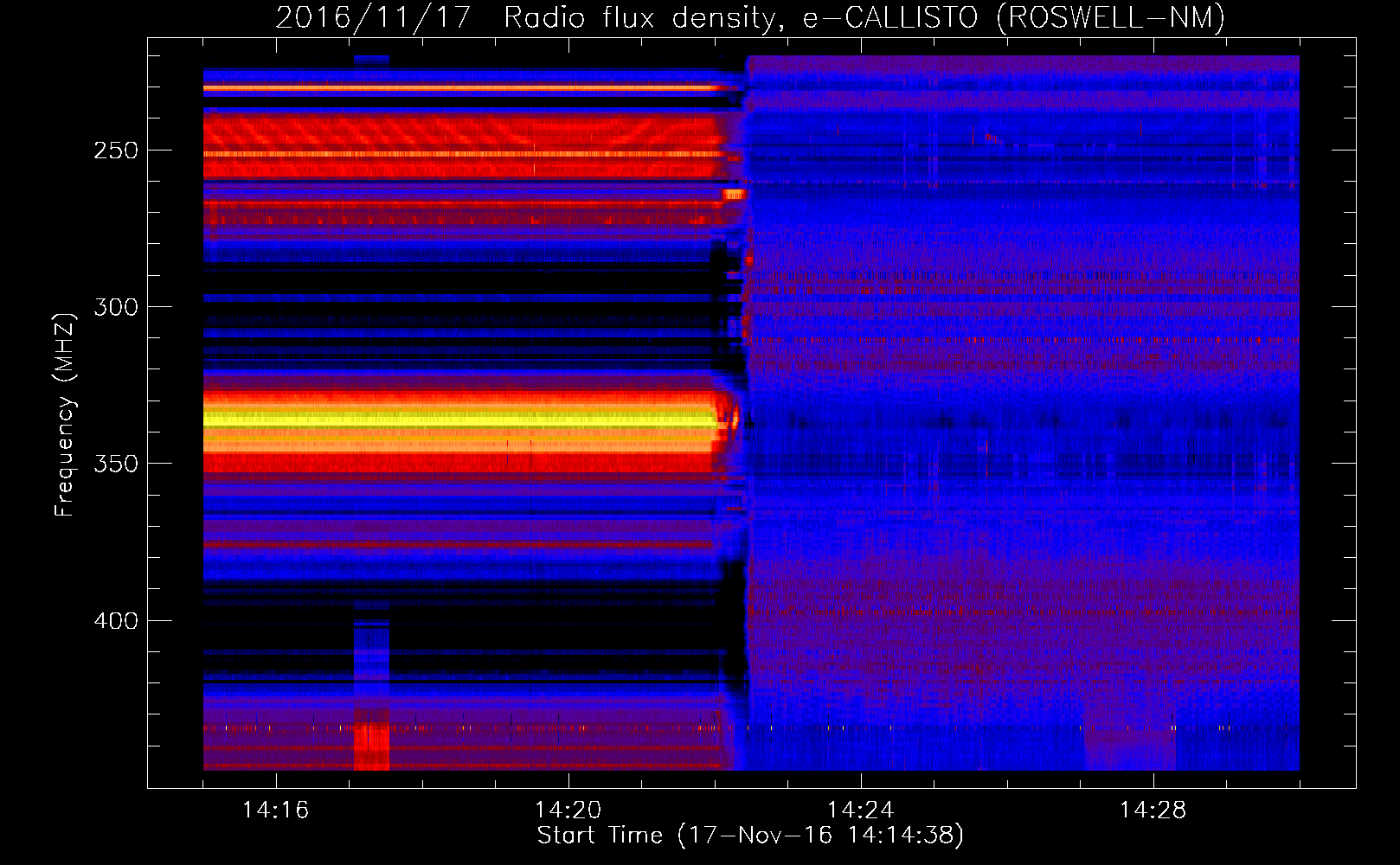Click the red burst block at bottom near 14:17

pyautogui.click(x=371, y=747)
